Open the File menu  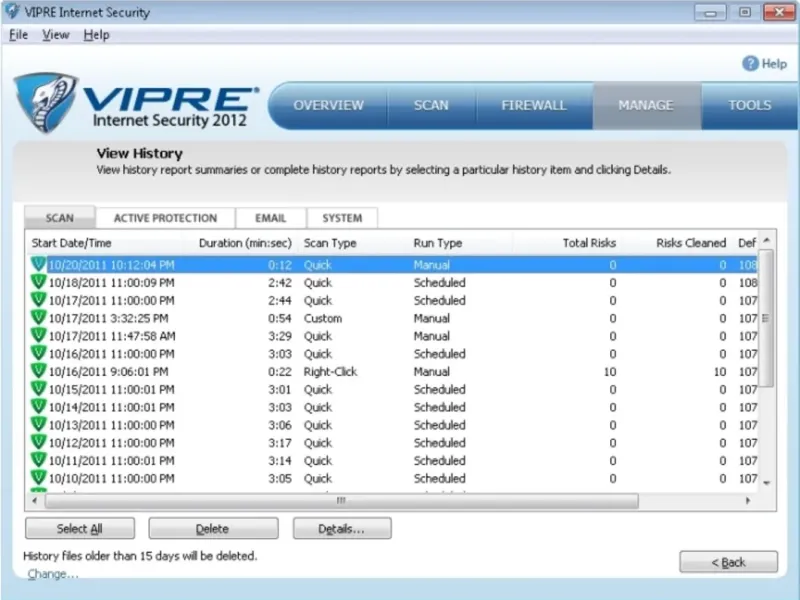[x=18, y=35]
